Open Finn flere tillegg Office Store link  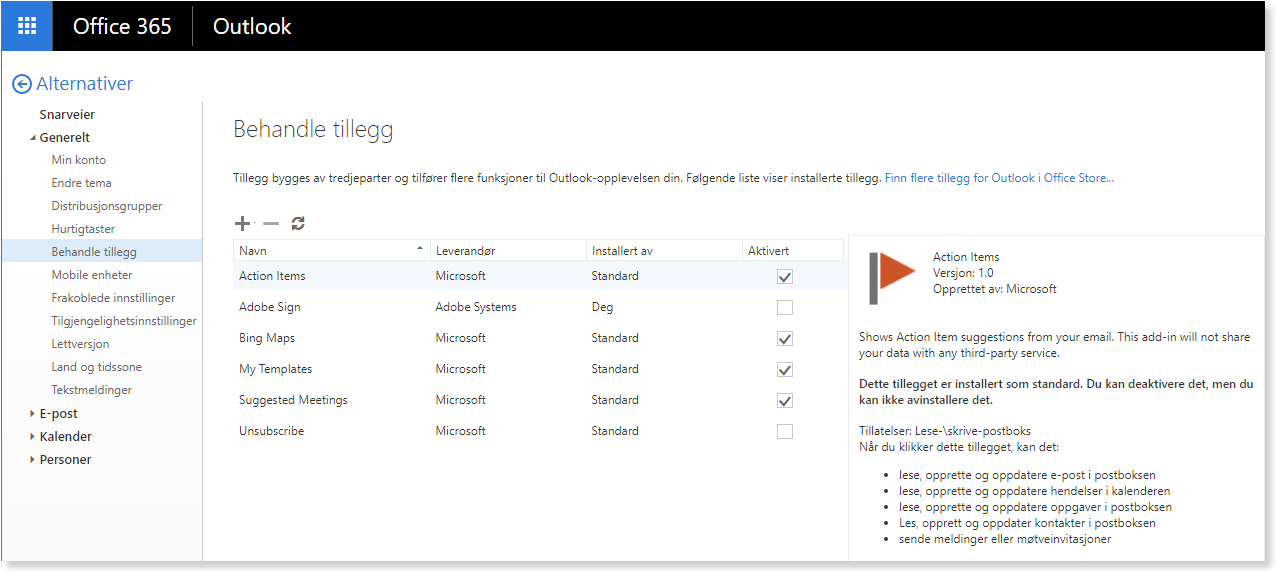(x=999, y=178)
